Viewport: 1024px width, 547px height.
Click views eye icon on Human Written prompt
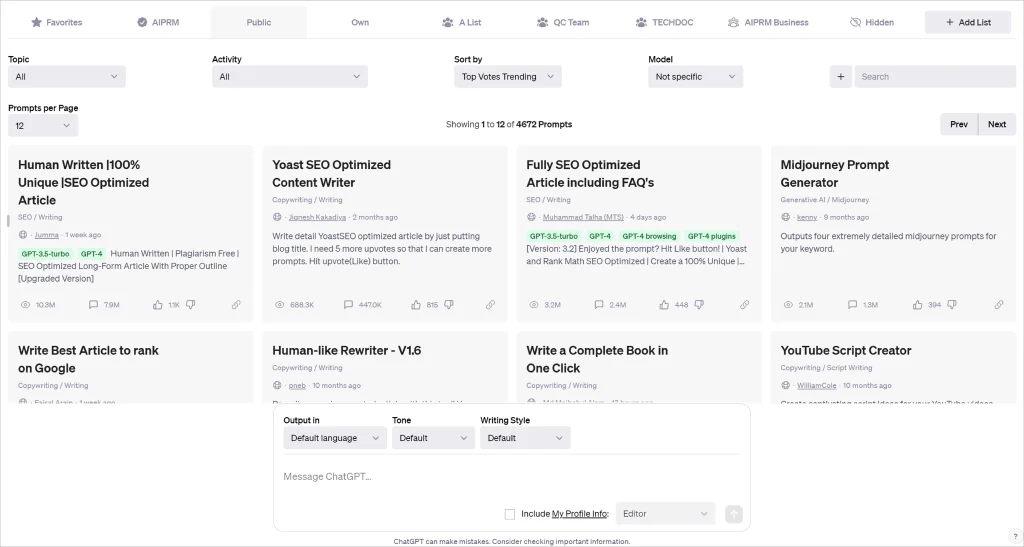click(x=25, y=305)
